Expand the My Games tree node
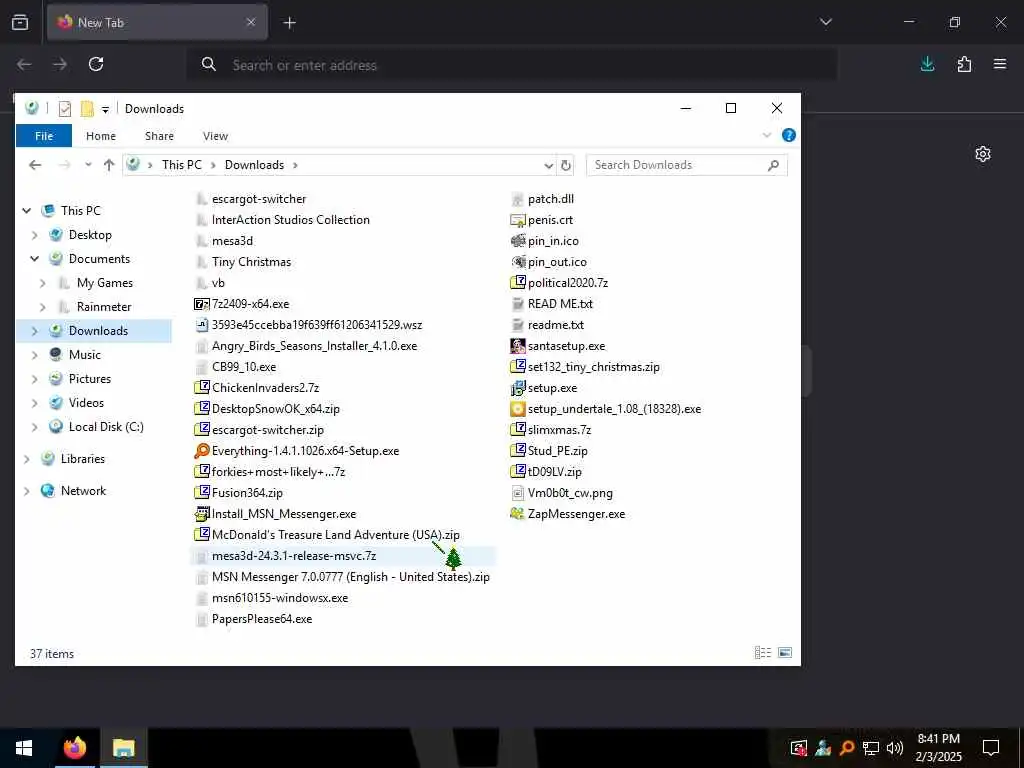1024x768 pixels. pyautogui.click(x=42, y=283)
